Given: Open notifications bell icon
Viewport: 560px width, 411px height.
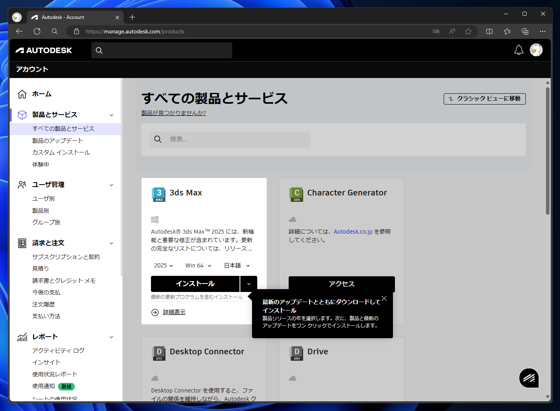Looking at the screenshot, I should click(x=519, y=50).
